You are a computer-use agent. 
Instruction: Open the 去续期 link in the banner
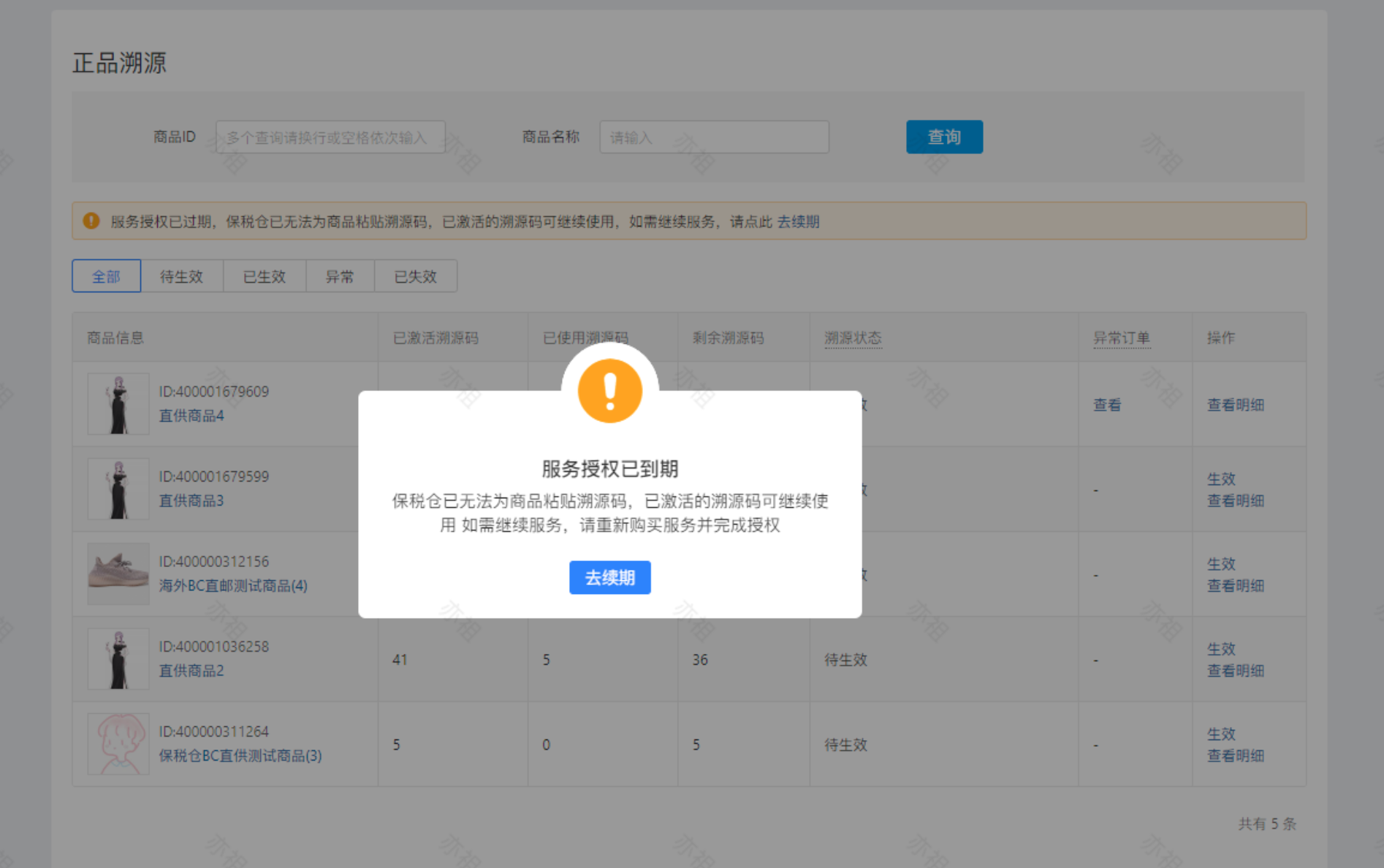[x=798, y=221]
